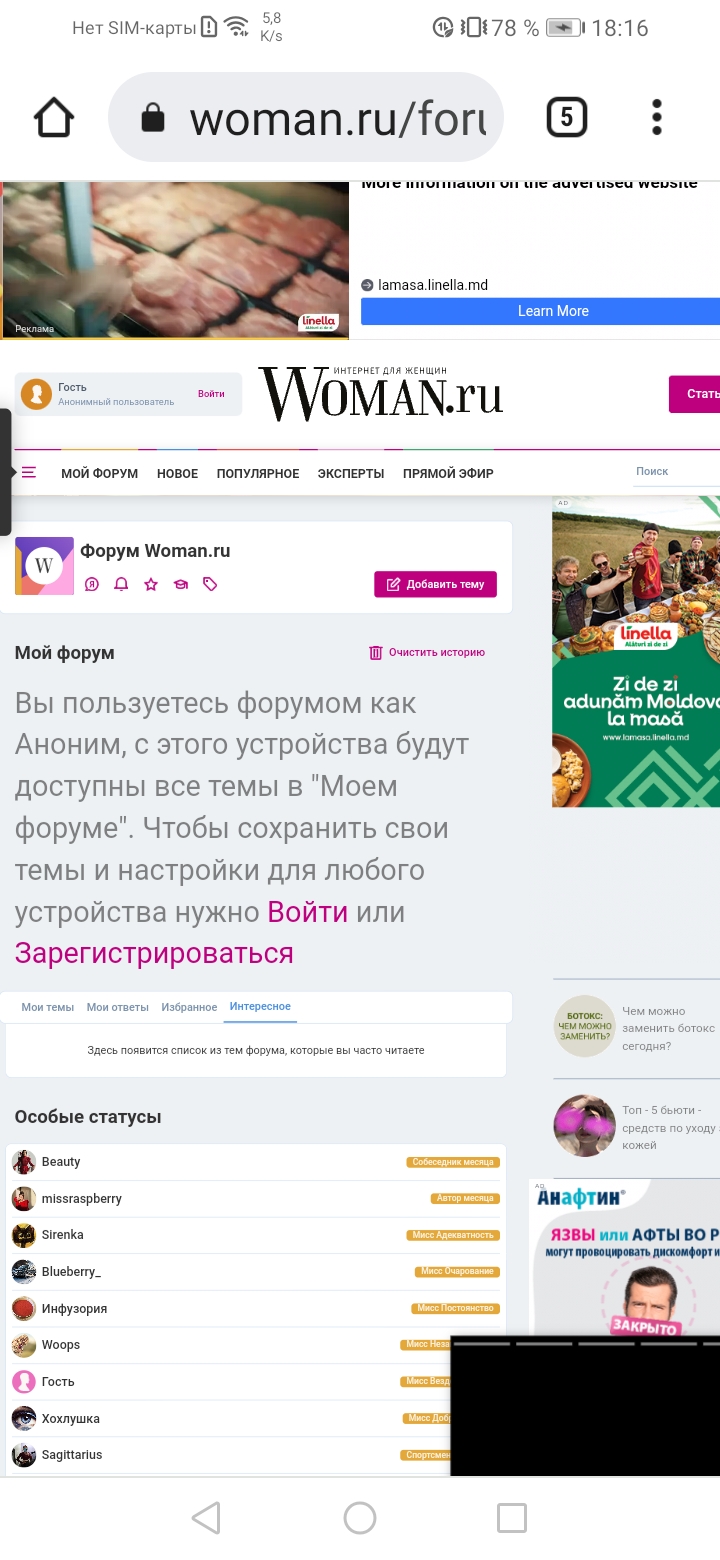Open the botox replacement article link
The image size is (720, 1560).
pos(668,1028)
